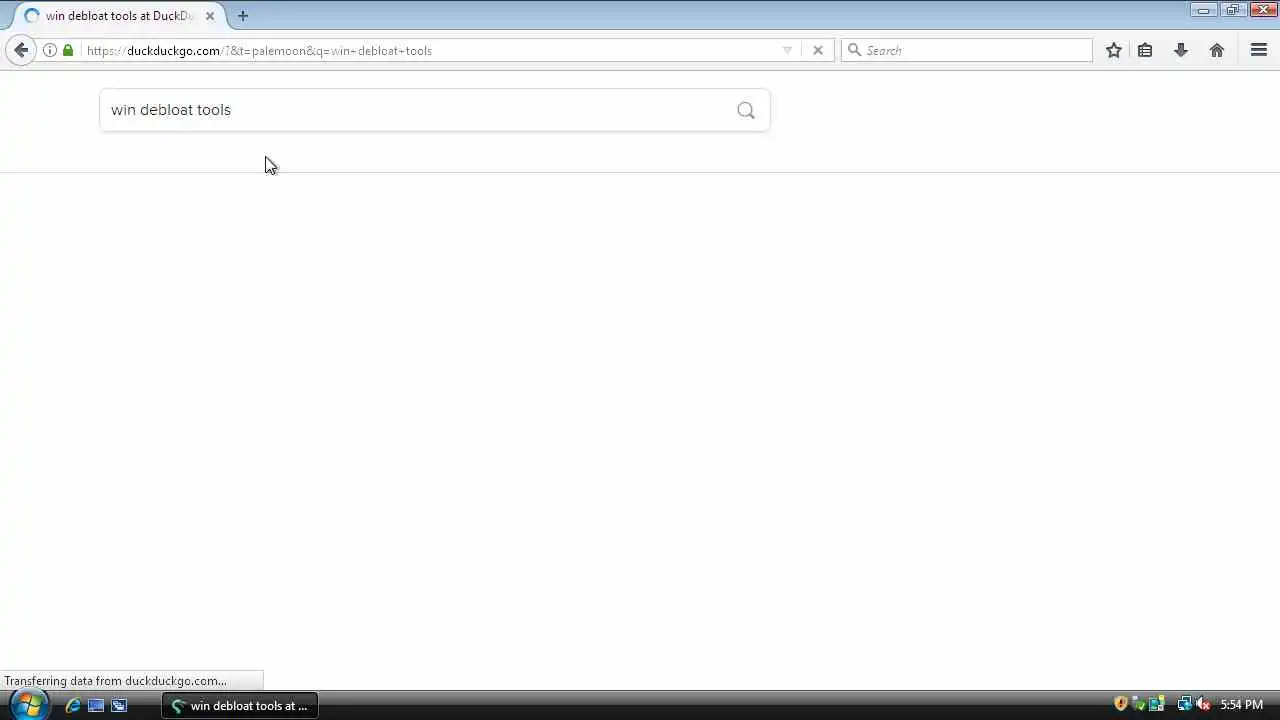Click the 5:54 PM clock

point(1241,705)
